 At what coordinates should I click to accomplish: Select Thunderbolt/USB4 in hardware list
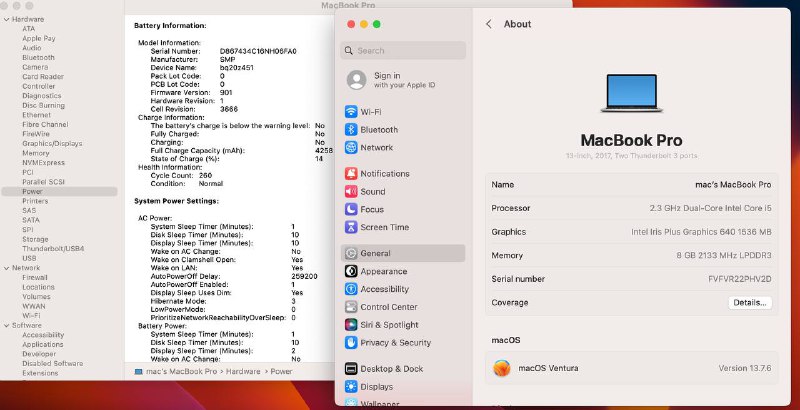(x=53, y=249)
